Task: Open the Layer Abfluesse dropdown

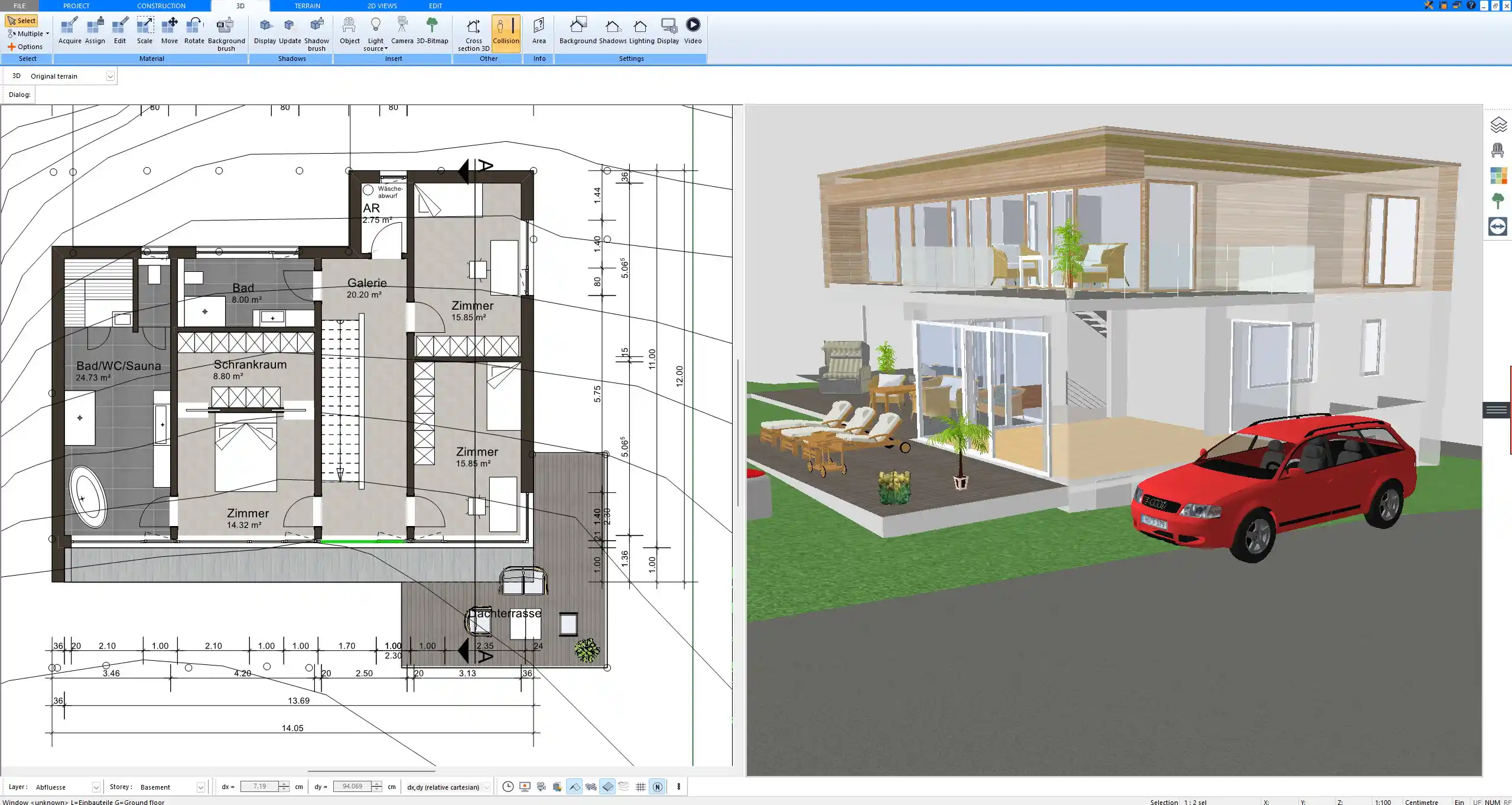Action: [96, 787]
